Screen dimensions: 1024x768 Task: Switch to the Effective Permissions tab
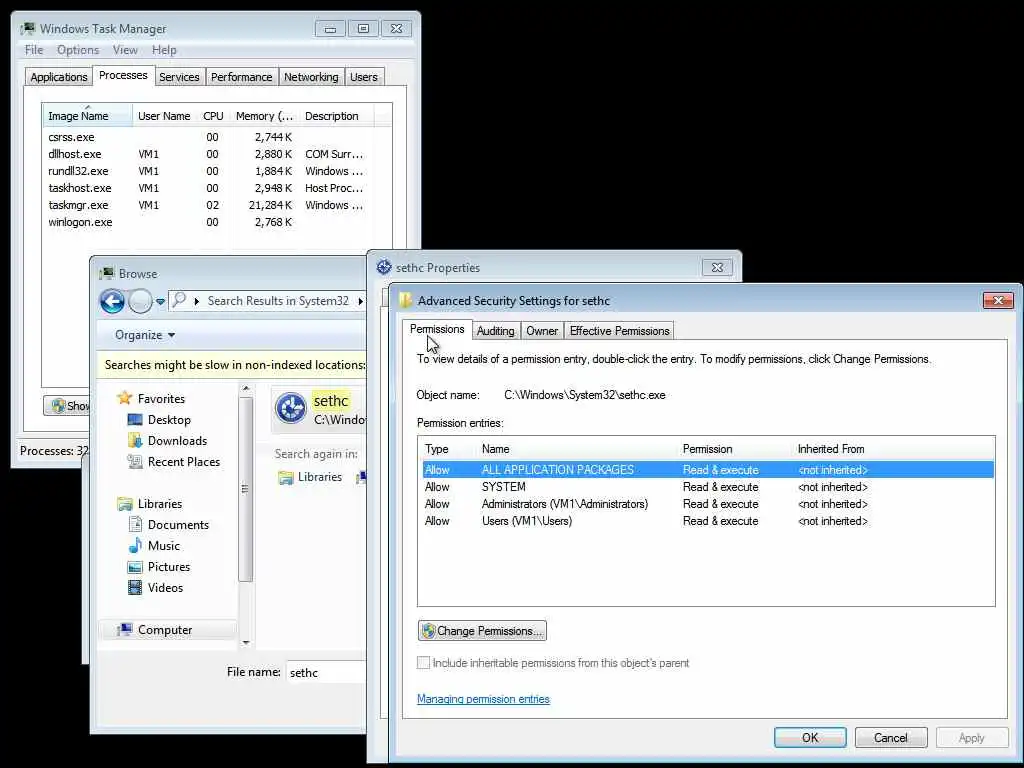pos(619,331)
